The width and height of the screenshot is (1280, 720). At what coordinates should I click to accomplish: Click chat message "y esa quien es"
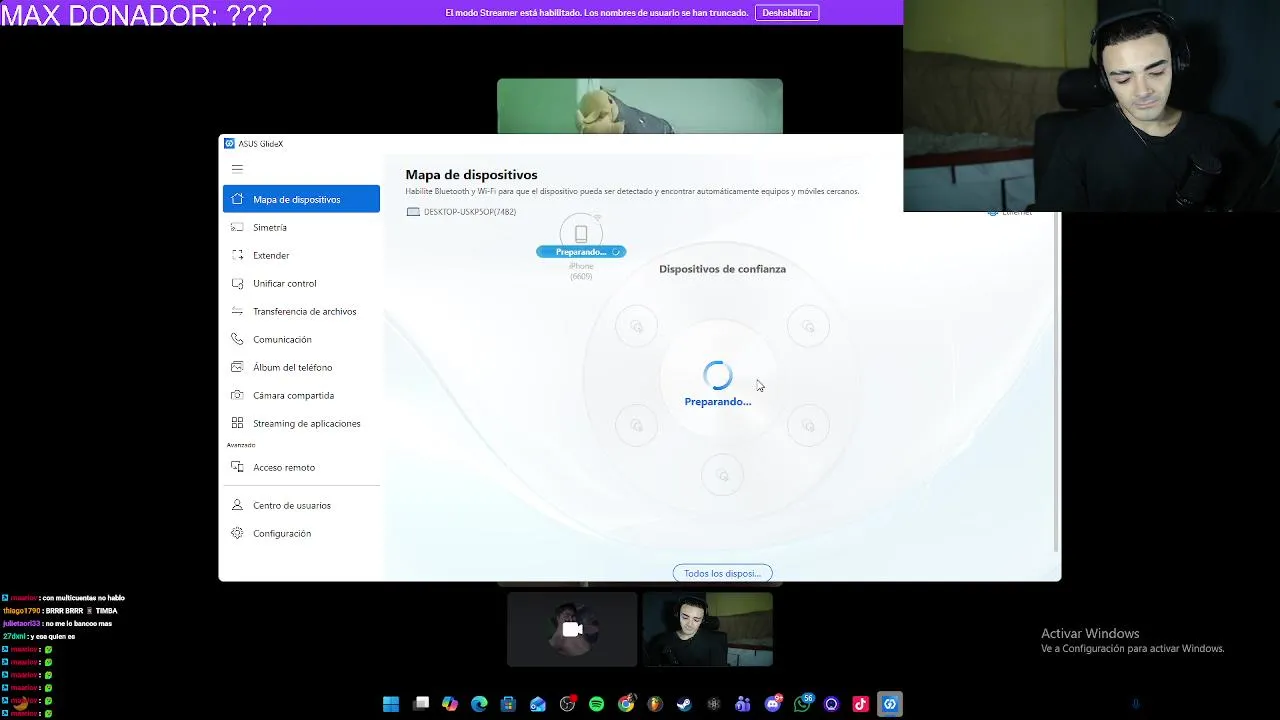(x=52, y=637)
